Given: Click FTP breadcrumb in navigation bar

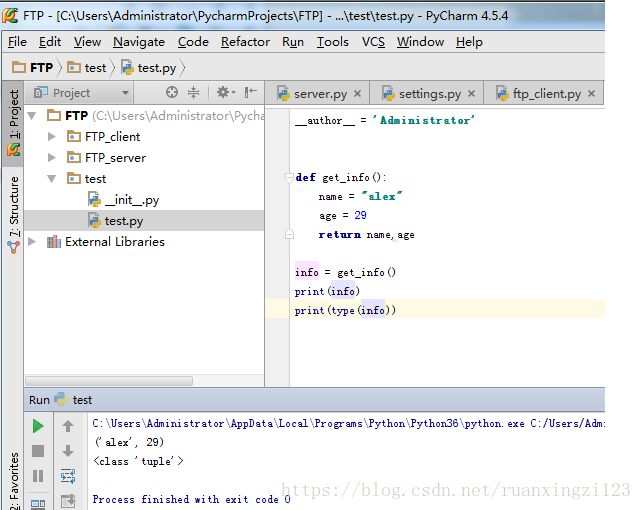Looking at the screenshot, I should pyautogui.click(x=33, y=68).
